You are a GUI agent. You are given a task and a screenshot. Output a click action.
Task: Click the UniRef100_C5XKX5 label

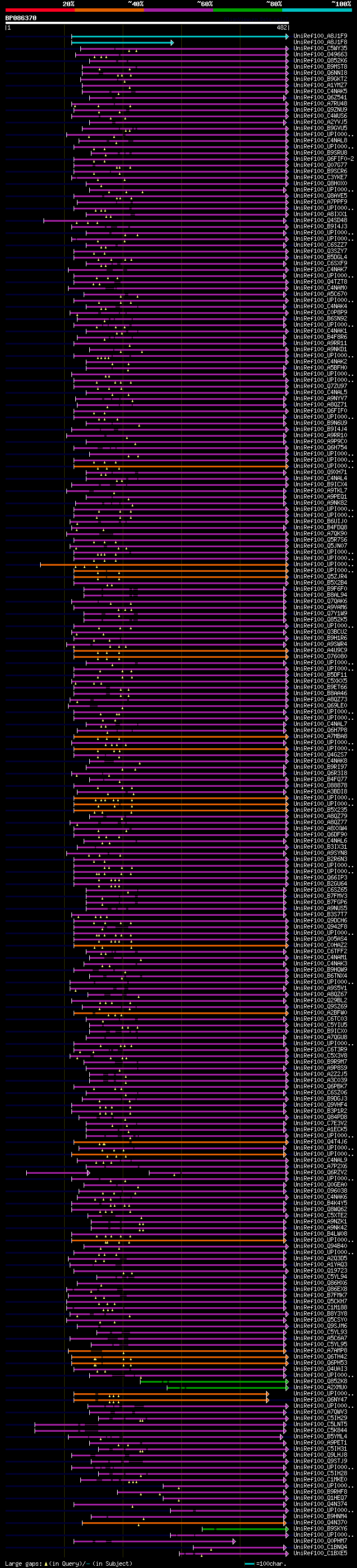(320, 681)
